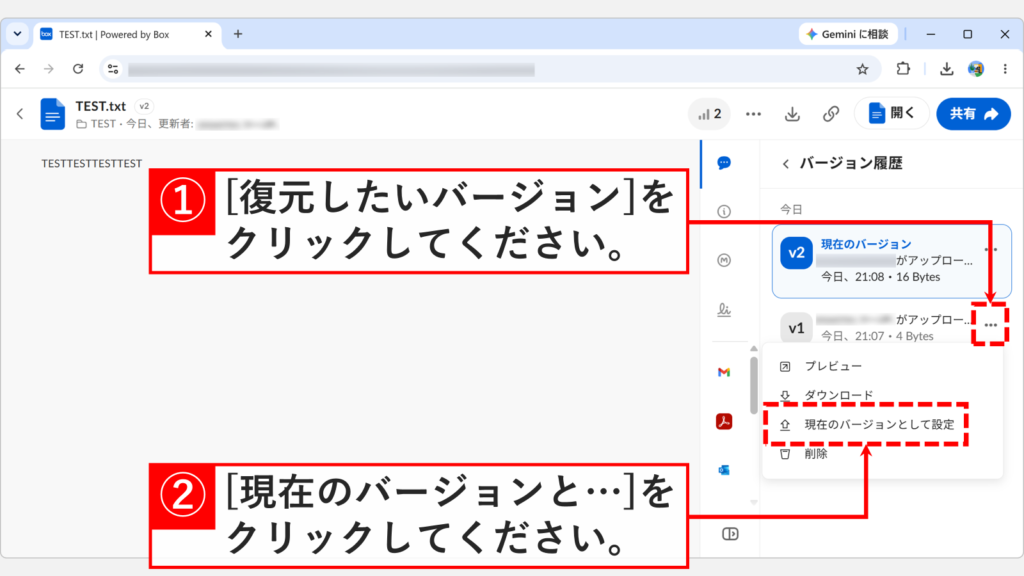
Task: Open the v1 version ellipsis menu
Action: [991, 325]
